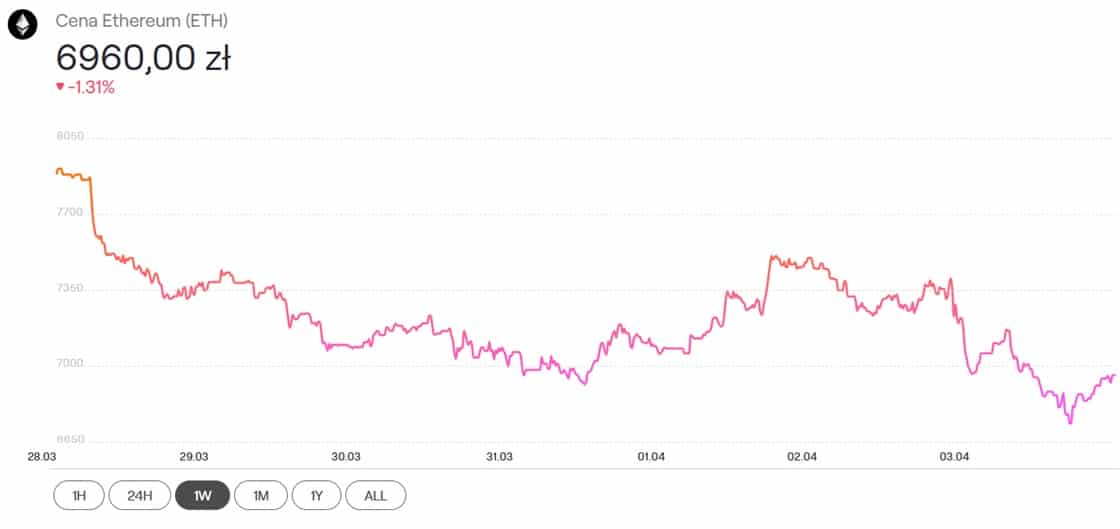Click the red down-triangle change indicator
Viewport: 1120px width, 529px height.
point(60,87)
